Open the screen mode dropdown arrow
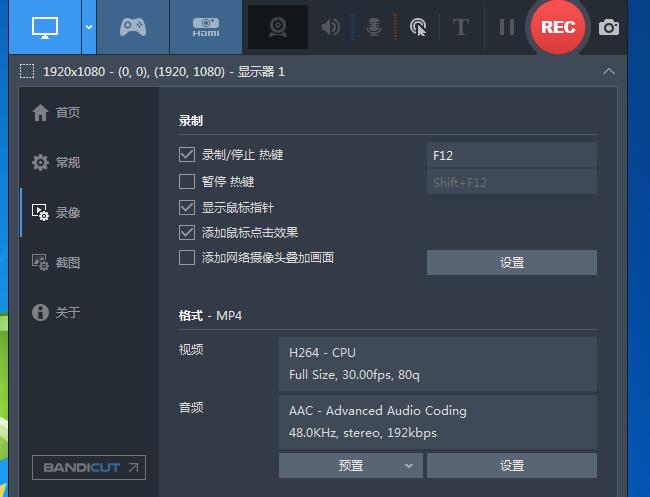650x497 pixels. 89,27
